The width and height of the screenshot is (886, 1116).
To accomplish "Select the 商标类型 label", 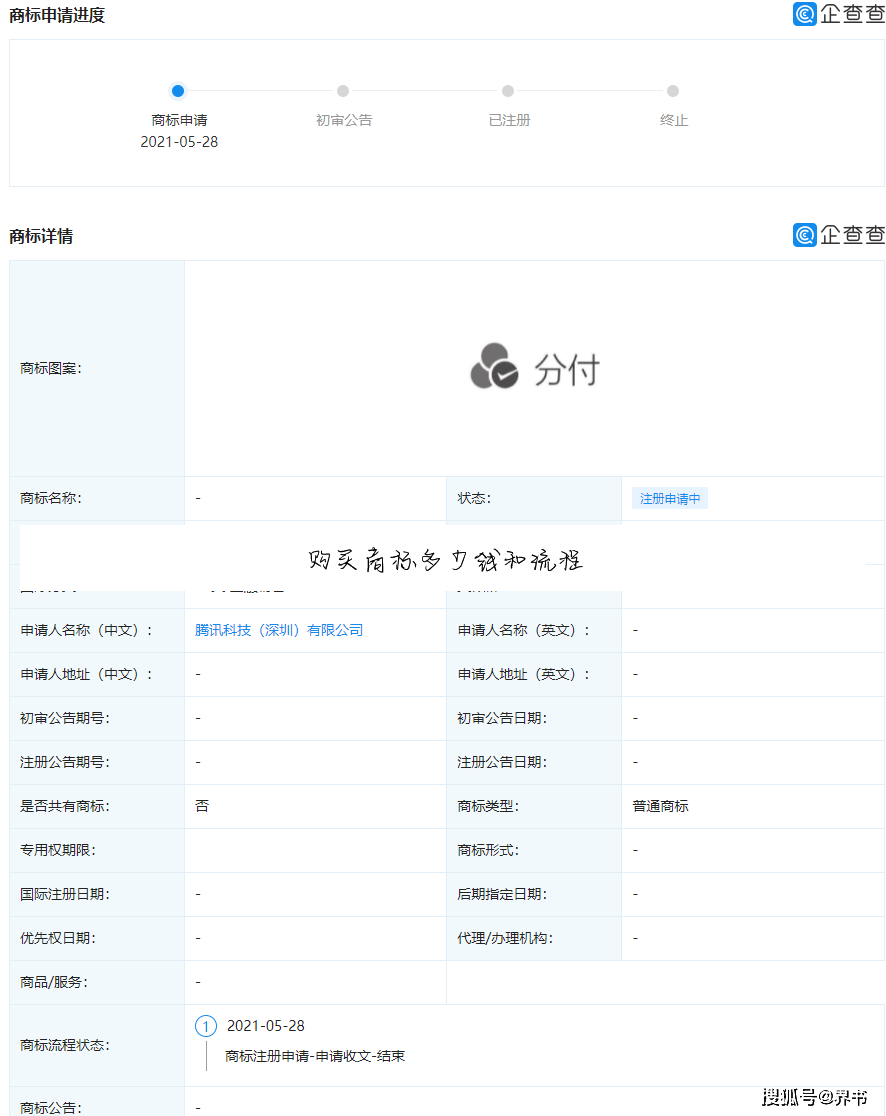I will pos(488,806).
